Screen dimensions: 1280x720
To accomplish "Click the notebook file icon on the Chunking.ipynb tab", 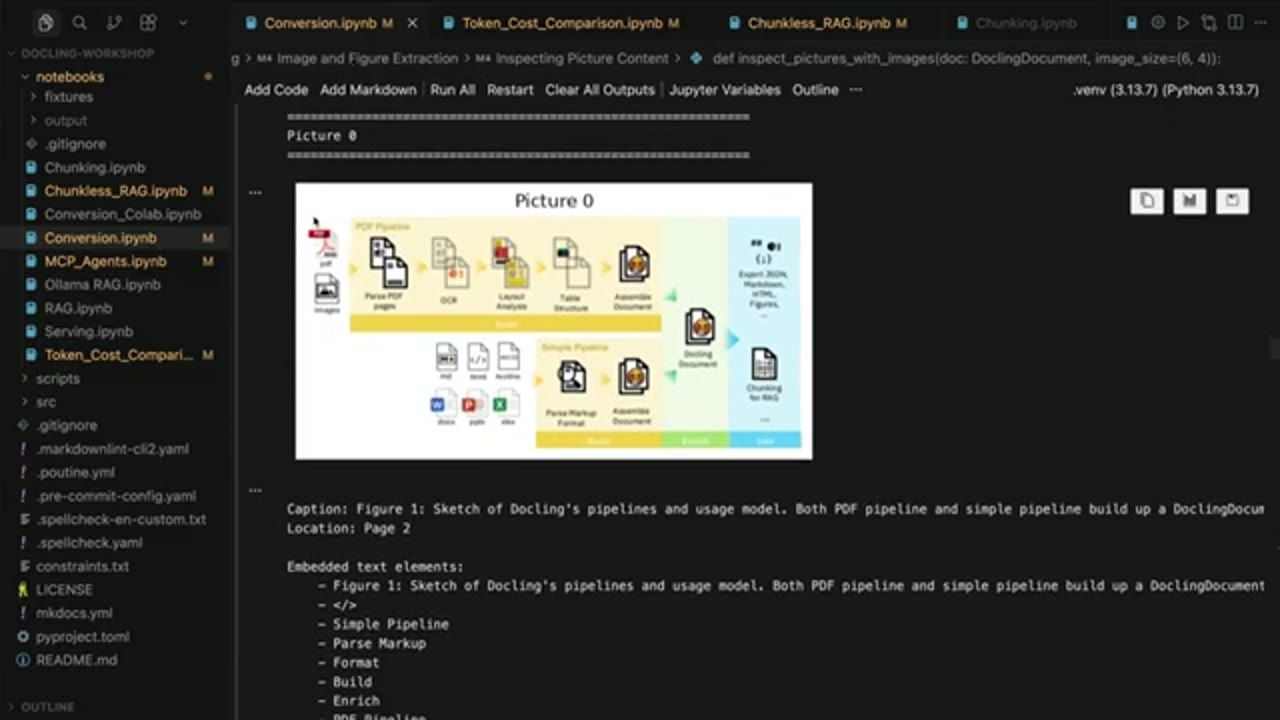I will tap(963, 23).
